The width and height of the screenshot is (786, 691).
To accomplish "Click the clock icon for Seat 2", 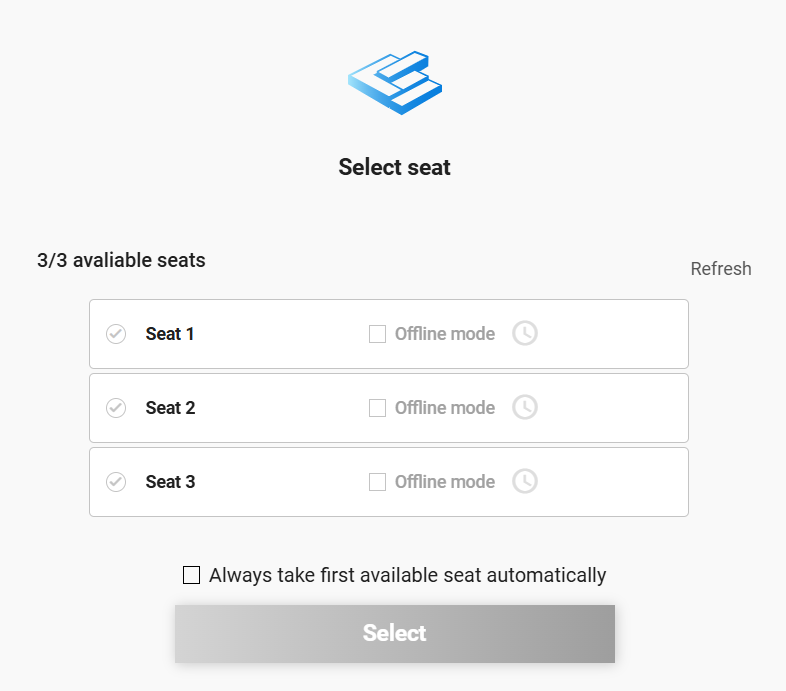I will [525, 407].
